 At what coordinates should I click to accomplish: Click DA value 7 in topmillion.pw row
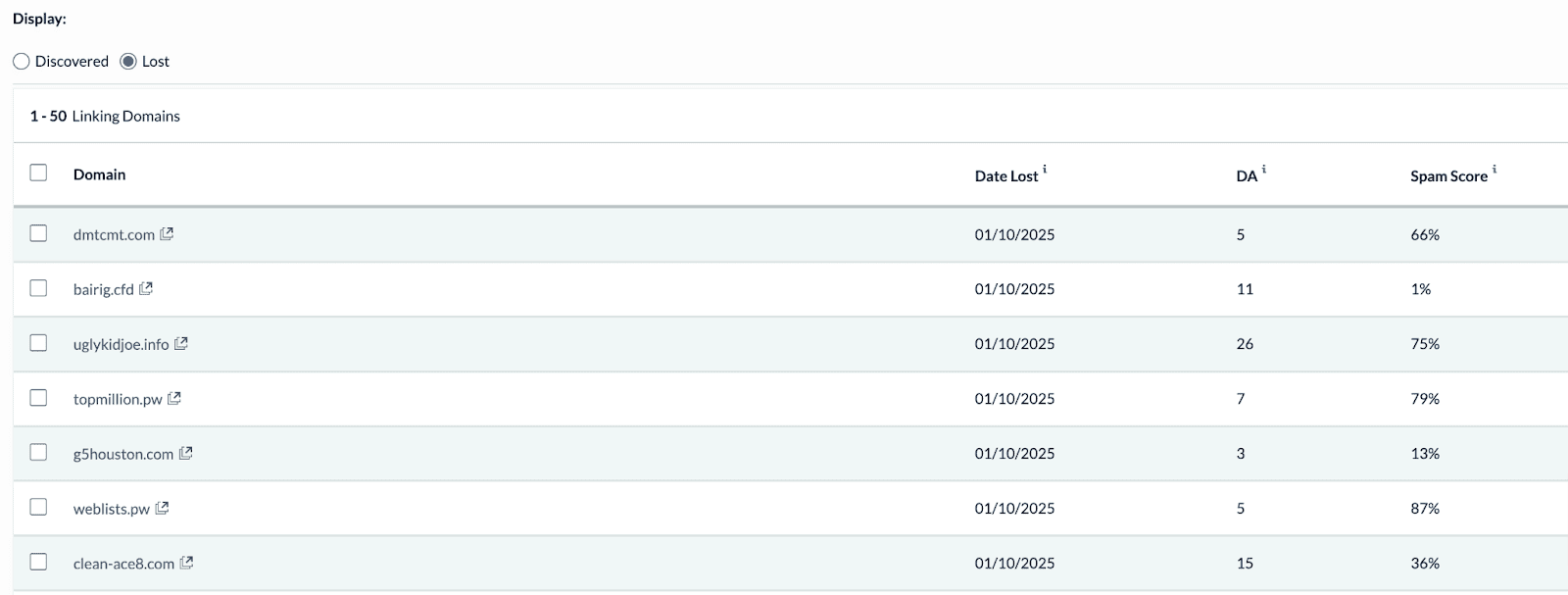pyautogui.click(x=1241, y=400)
